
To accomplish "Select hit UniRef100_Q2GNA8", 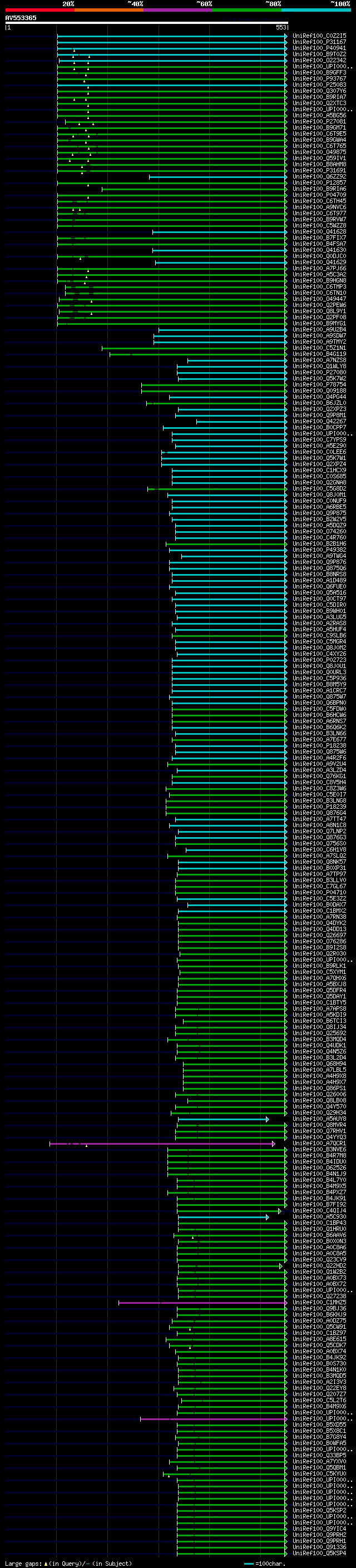I will point(319,482).
